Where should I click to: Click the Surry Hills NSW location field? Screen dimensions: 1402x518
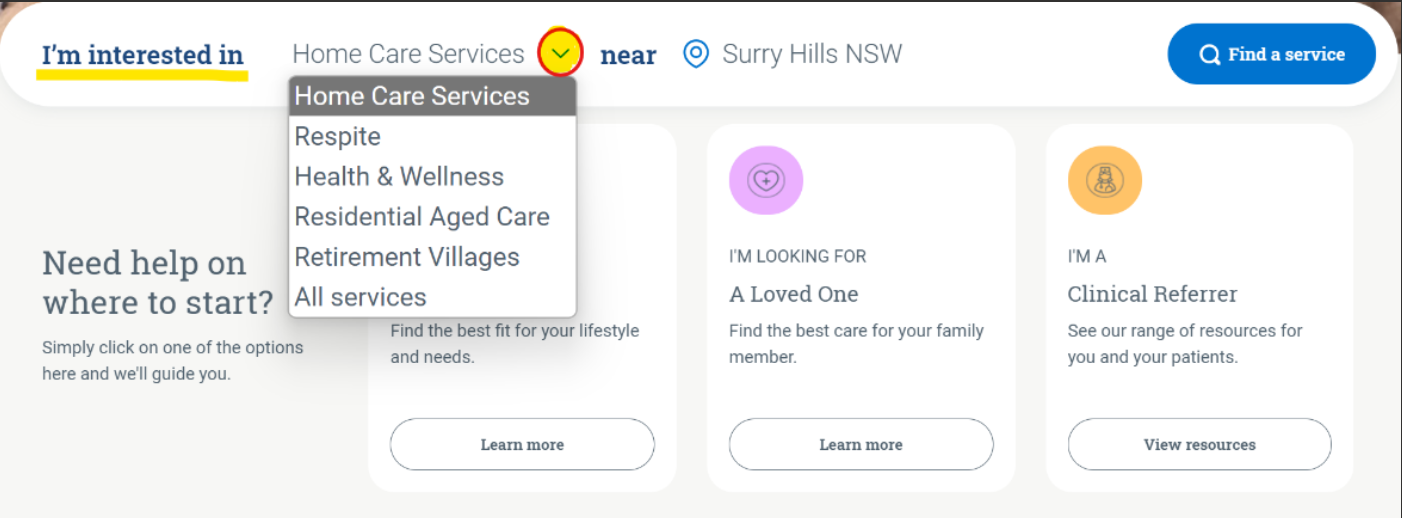tap(812, 54)
